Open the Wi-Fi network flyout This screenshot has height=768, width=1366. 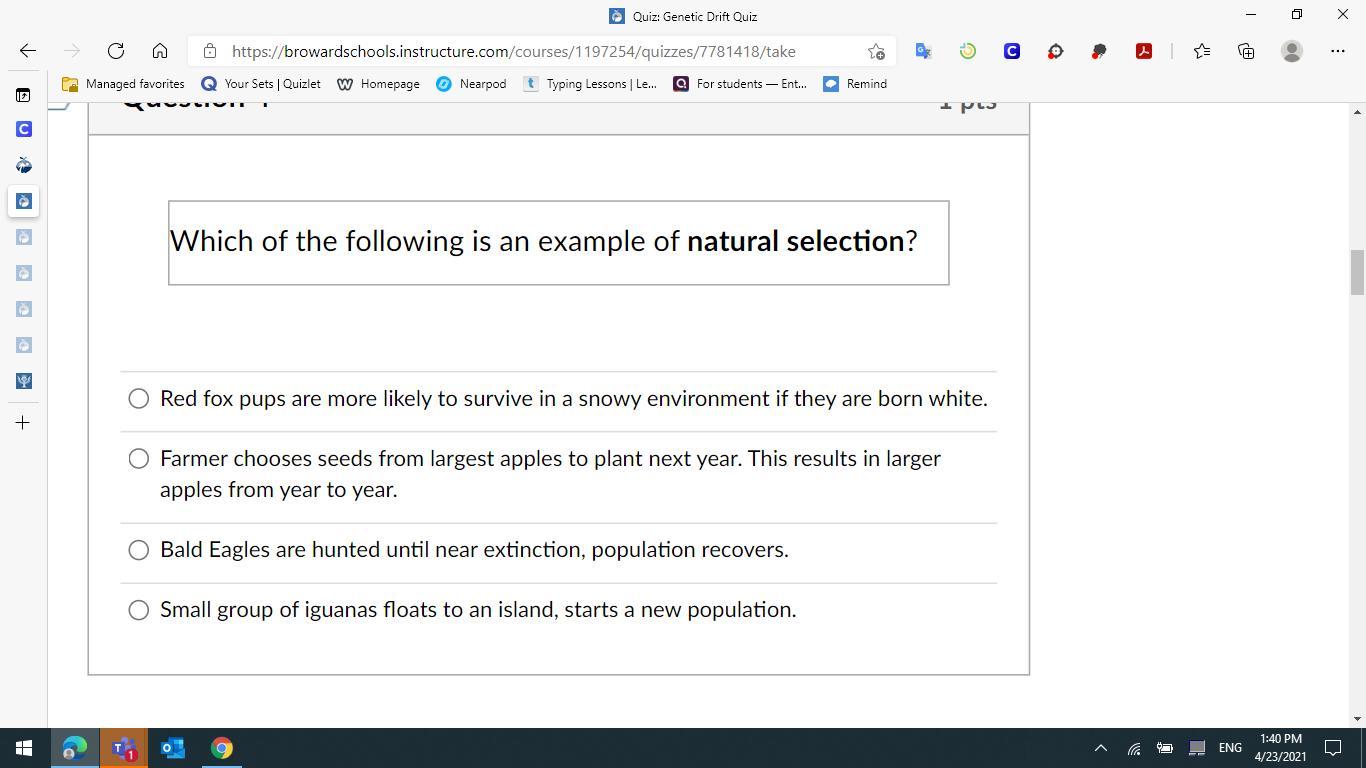[1134, 748]
